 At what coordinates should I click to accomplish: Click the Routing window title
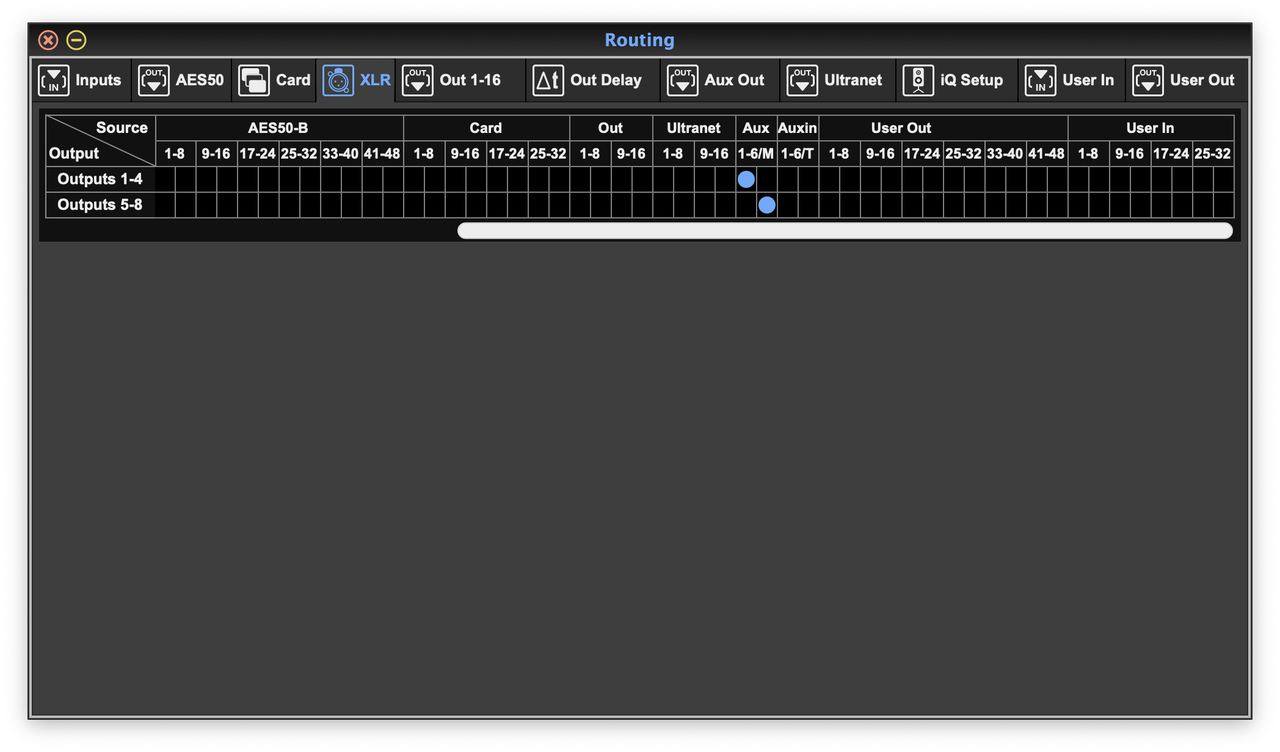tap(639, 40)
